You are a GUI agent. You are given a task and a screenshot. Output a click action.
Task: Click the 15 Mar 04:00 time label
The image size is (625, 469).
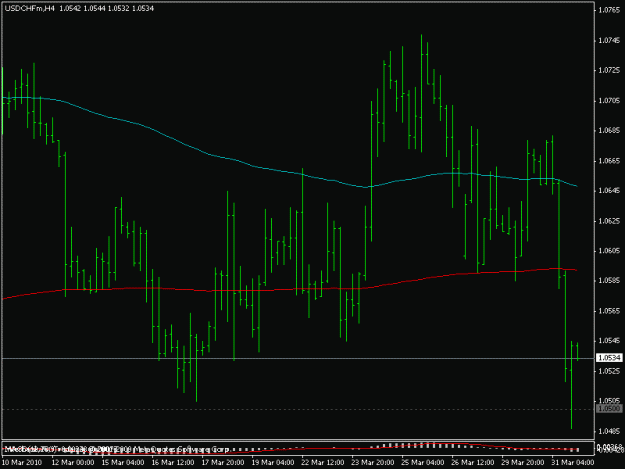[123, 462]
